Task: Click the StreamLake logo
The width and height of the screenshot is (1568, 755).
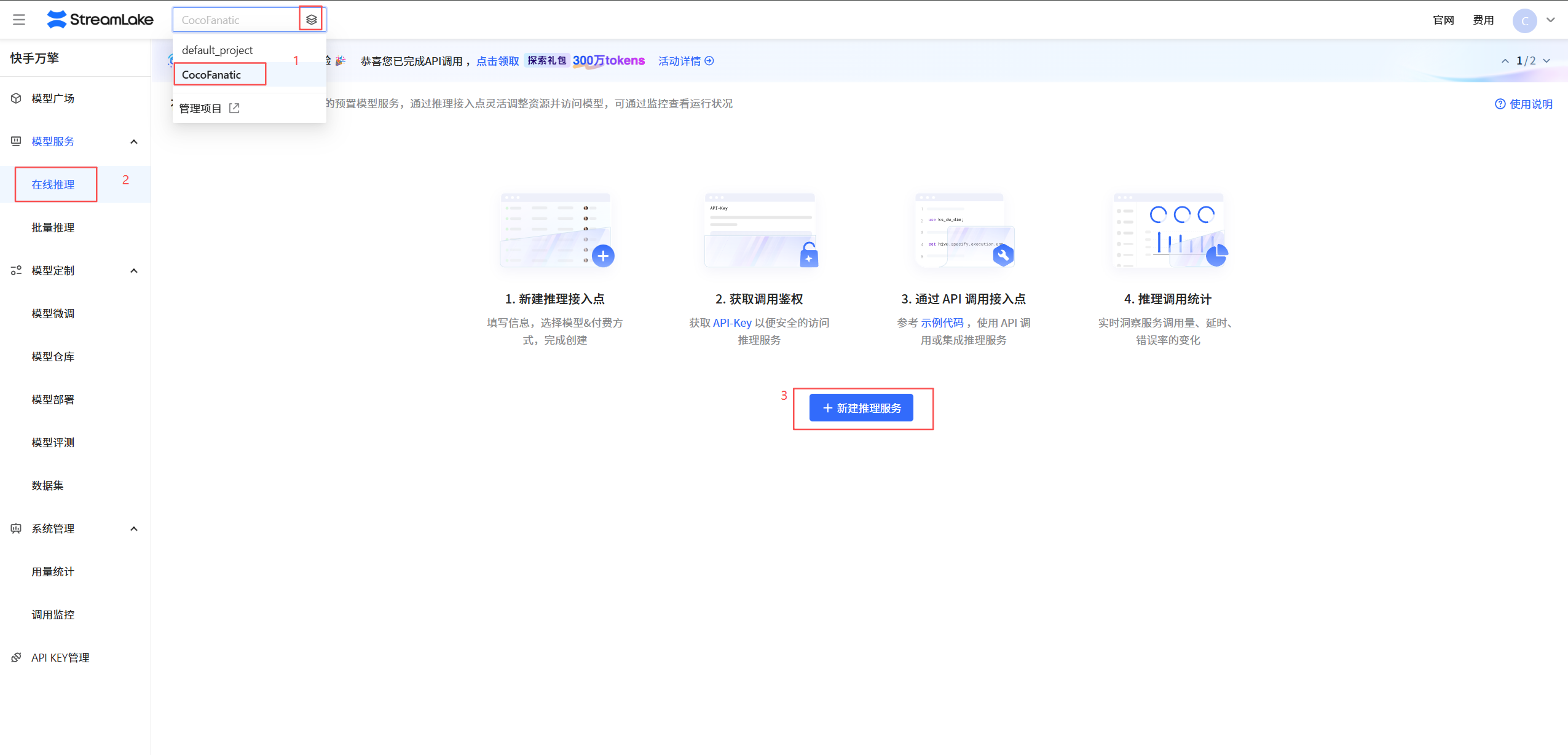Action: (x=100, y=20)
